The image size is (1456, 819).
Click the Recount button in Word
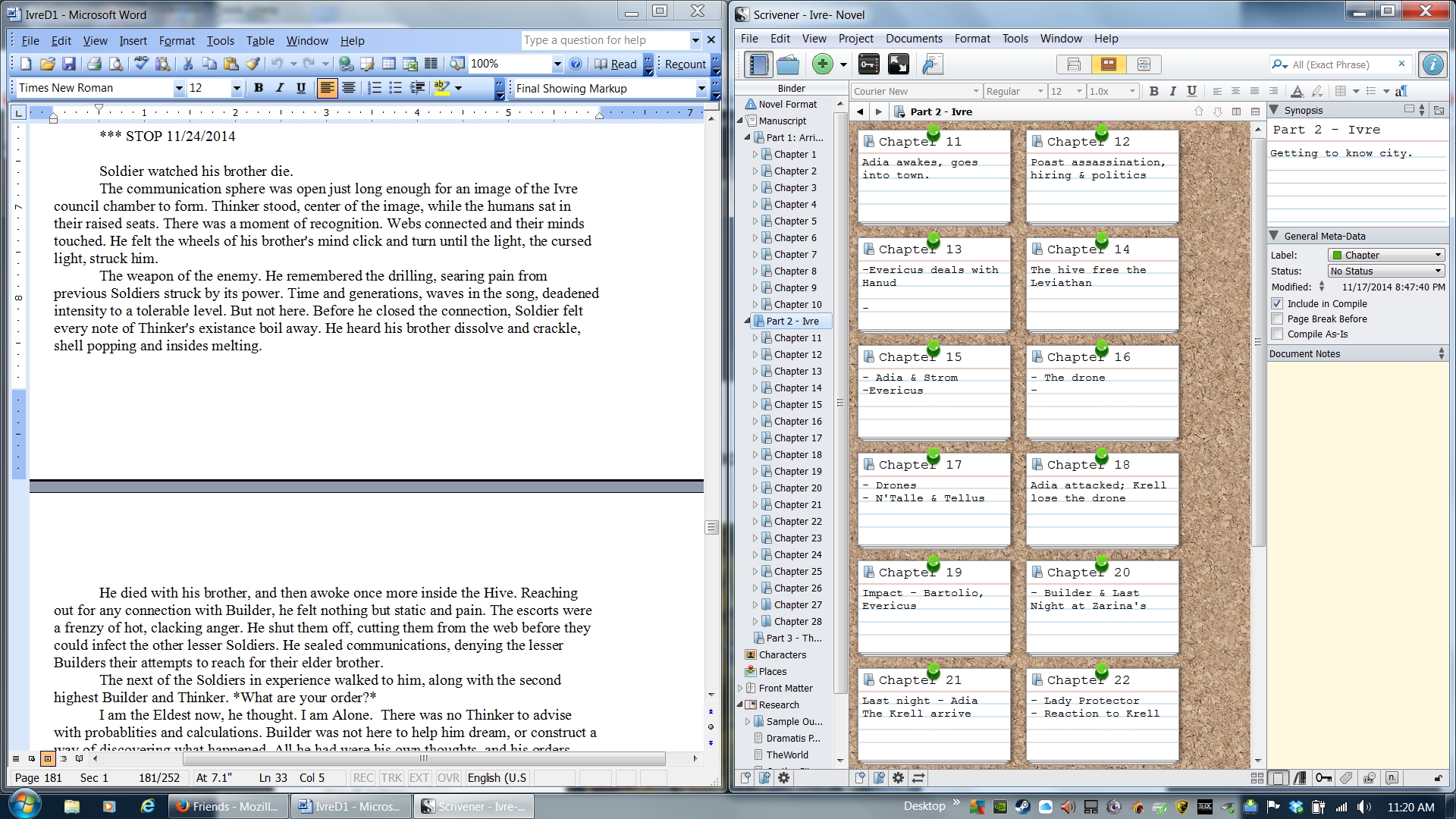point(685,64)
